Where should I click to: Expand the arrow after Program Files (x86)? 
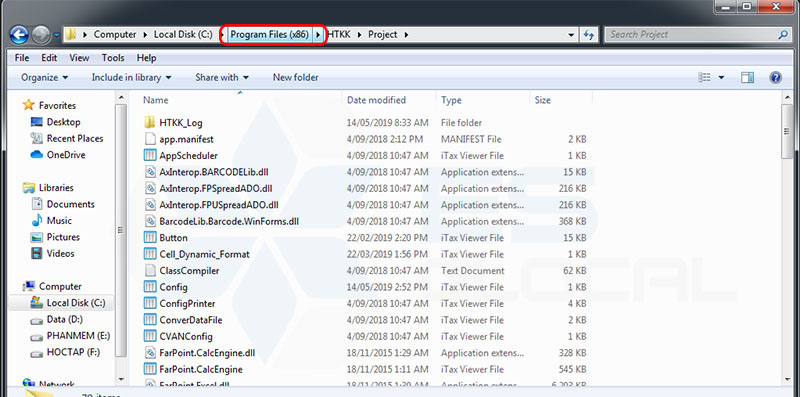point(318,35)
